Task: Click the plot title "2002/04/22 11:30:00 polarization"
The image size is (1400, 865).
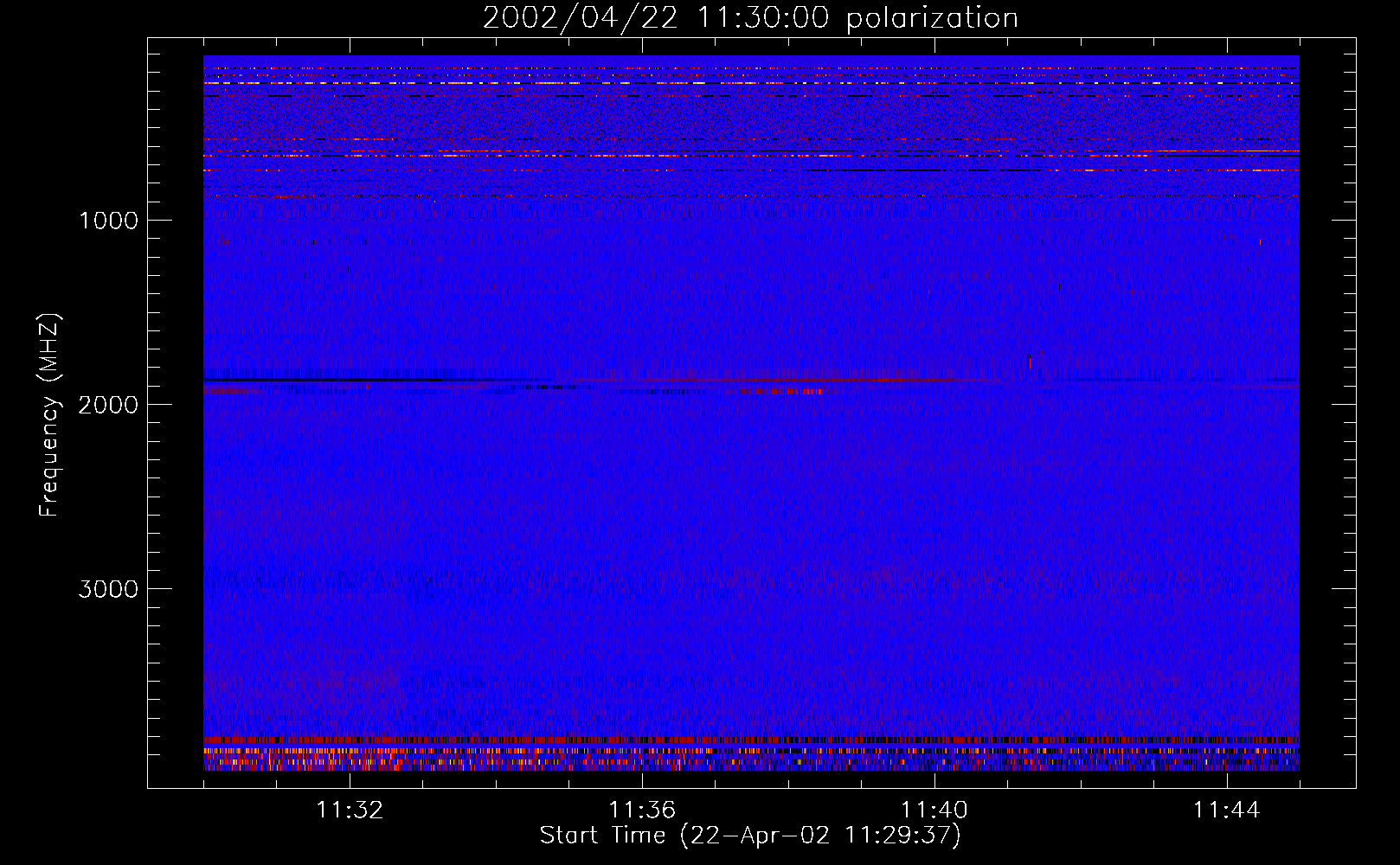Action: click(750, 18)
